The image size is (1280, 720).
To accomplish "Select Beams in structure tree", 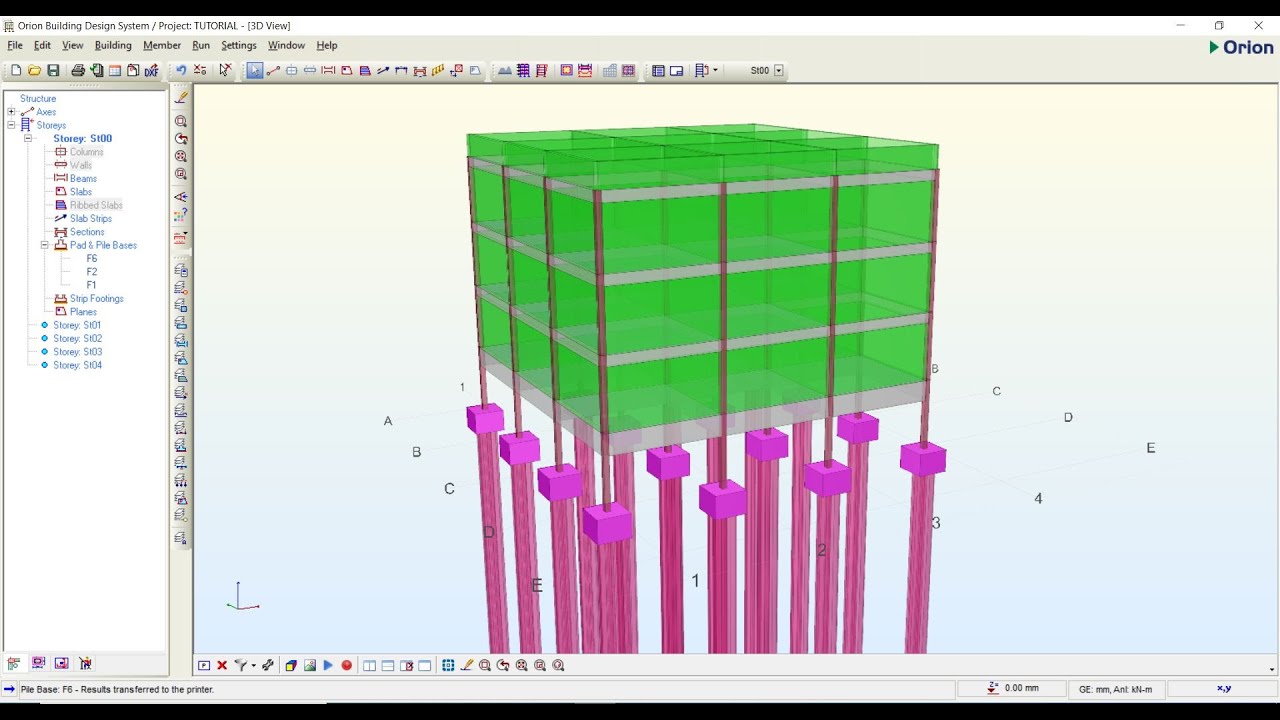I will click(83, 178).
